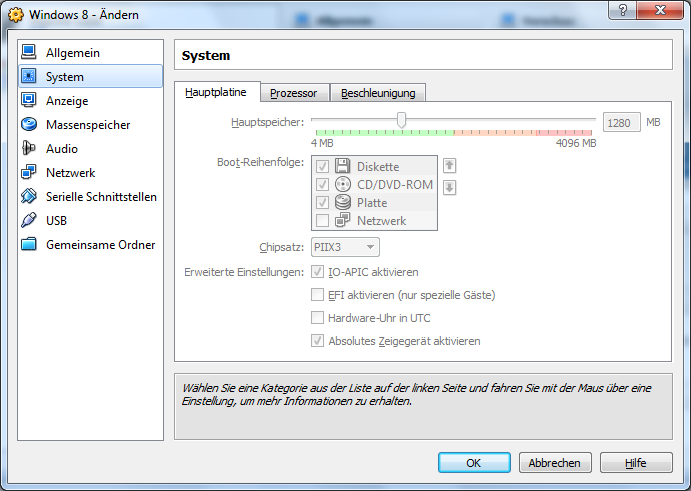Image resolution: width=691 pixels, height=491 pixels.
Task: Click the gear icon in title bar
Action: click(16, 15)
